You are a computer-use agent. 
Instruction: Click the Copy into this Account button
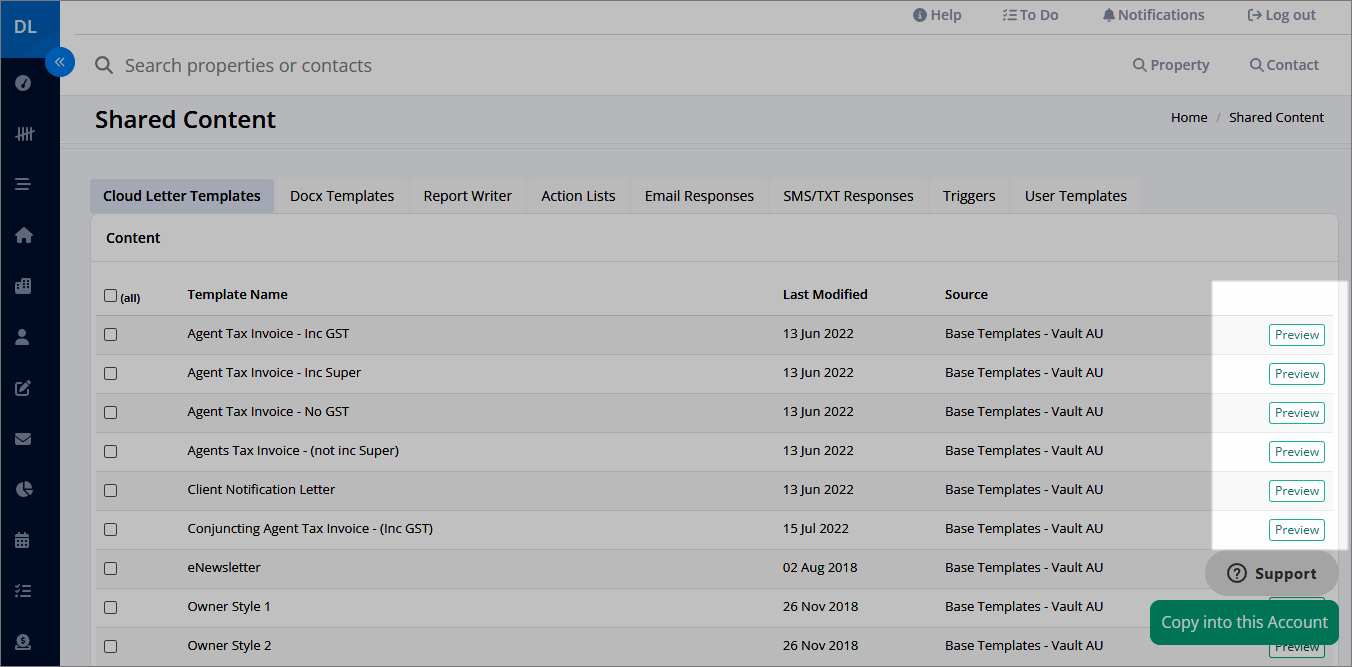(x=1244, y=622)
